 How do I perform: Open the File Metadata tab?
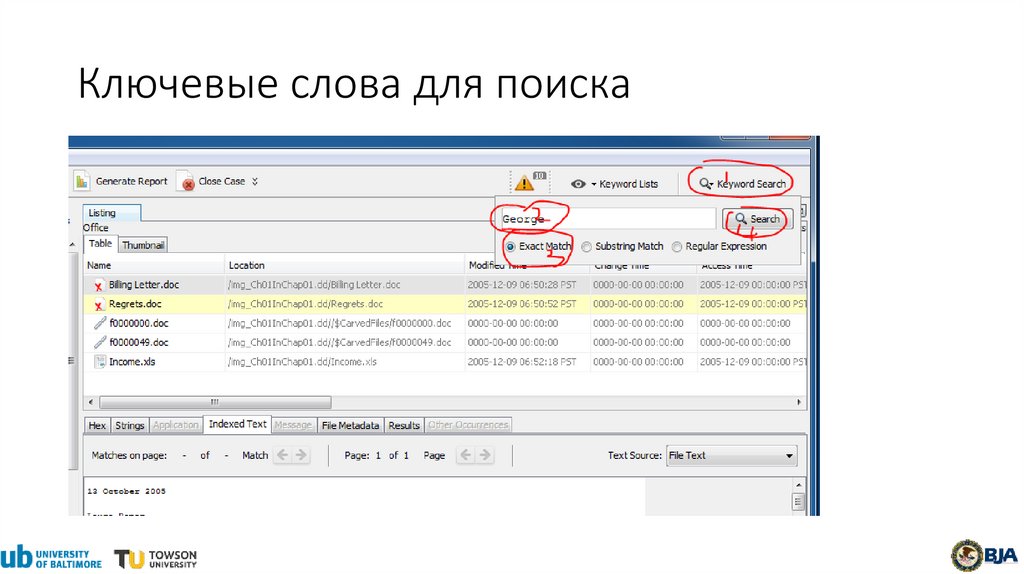[x=350, y=426]
